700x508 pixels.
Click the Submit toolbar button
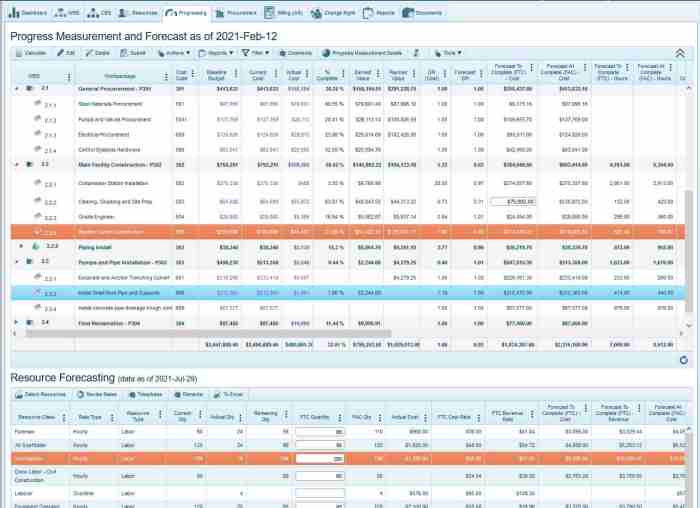[x=133, y=53]
